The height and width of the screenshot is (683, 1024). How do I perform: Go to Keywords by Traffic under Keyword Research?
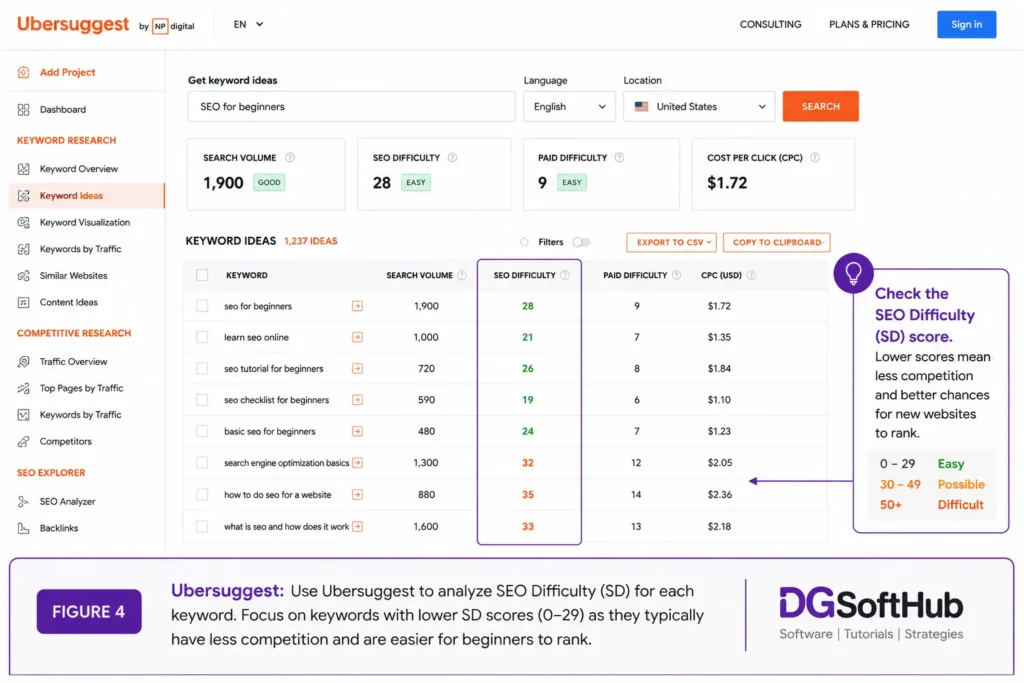pos(80,249)
